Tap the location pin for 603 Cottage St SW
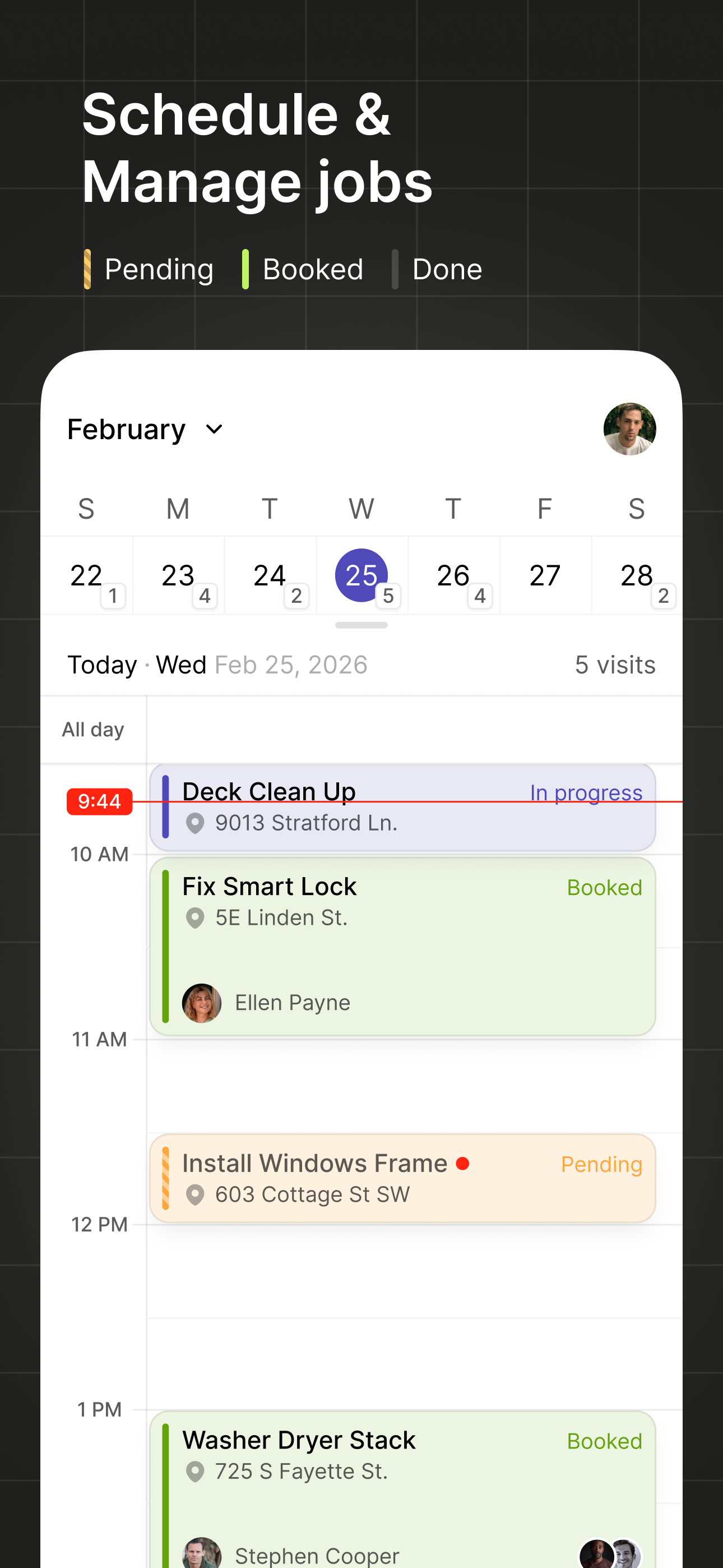The image size is (723, 1568). point(194,1195)
